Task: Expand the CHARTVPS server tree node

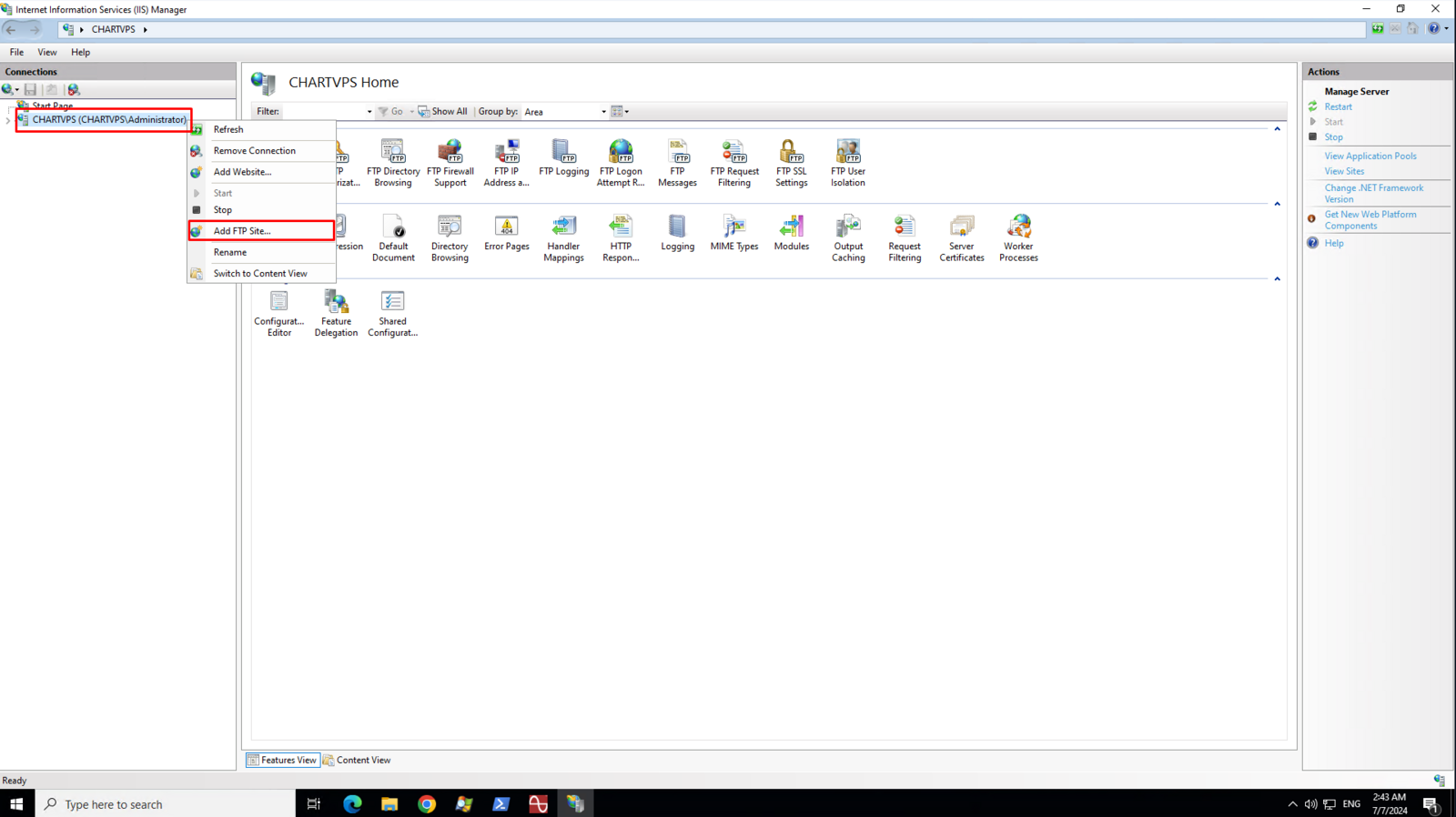Action: pos(8,120)
